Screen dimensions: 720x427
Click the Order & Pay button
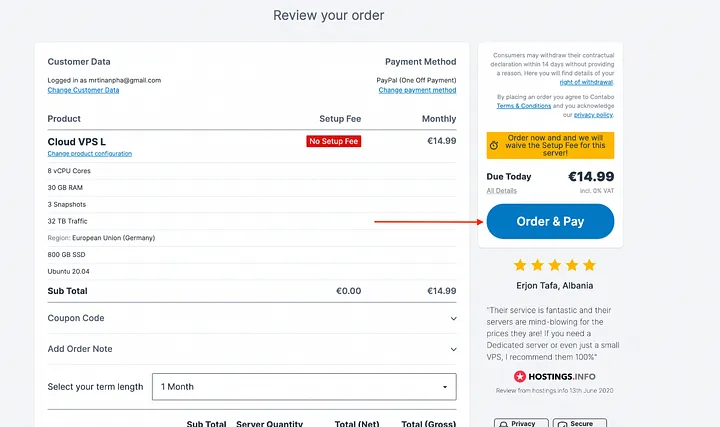click(x=550, y=221)
